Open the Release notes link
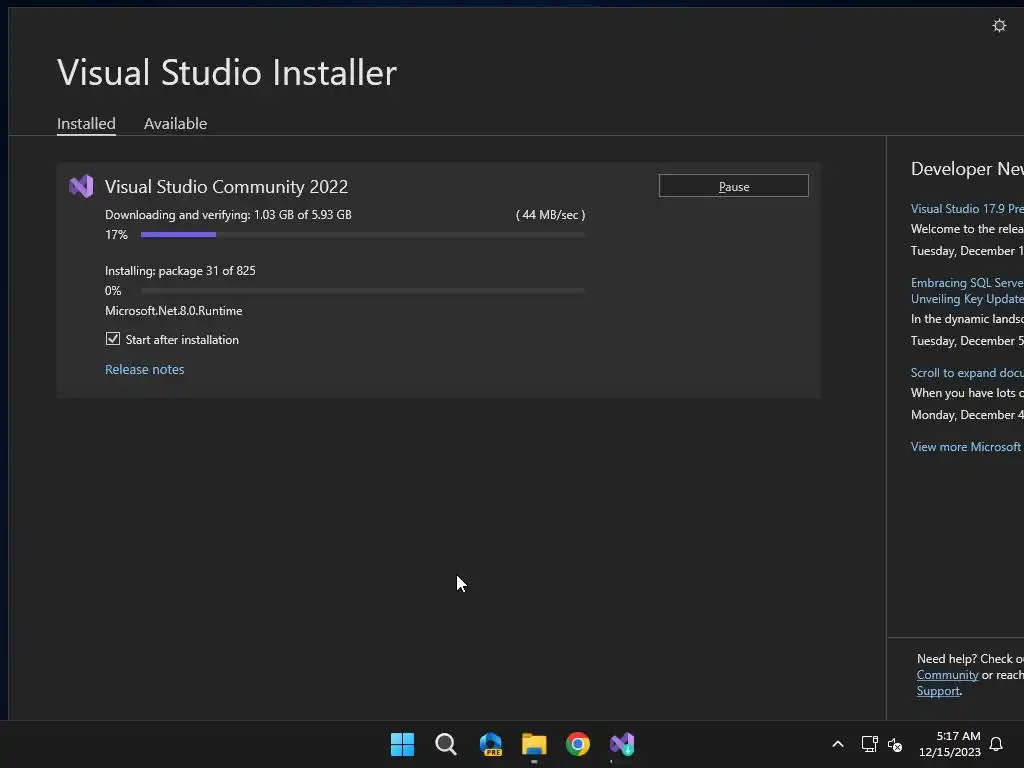 coord(144,370)
